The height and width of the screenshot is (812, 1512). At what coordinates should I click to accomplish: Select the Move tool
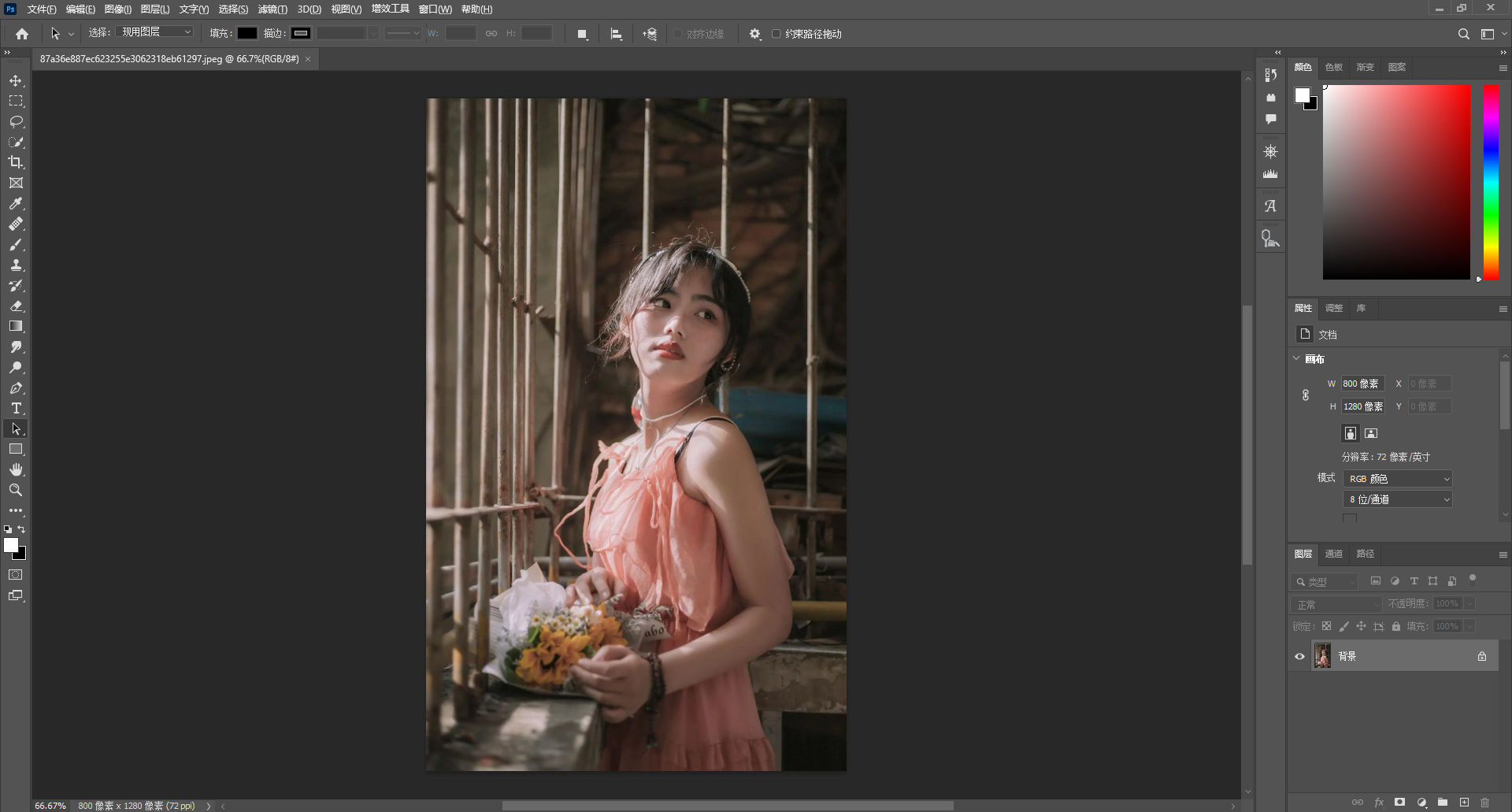tap(16, 81)
